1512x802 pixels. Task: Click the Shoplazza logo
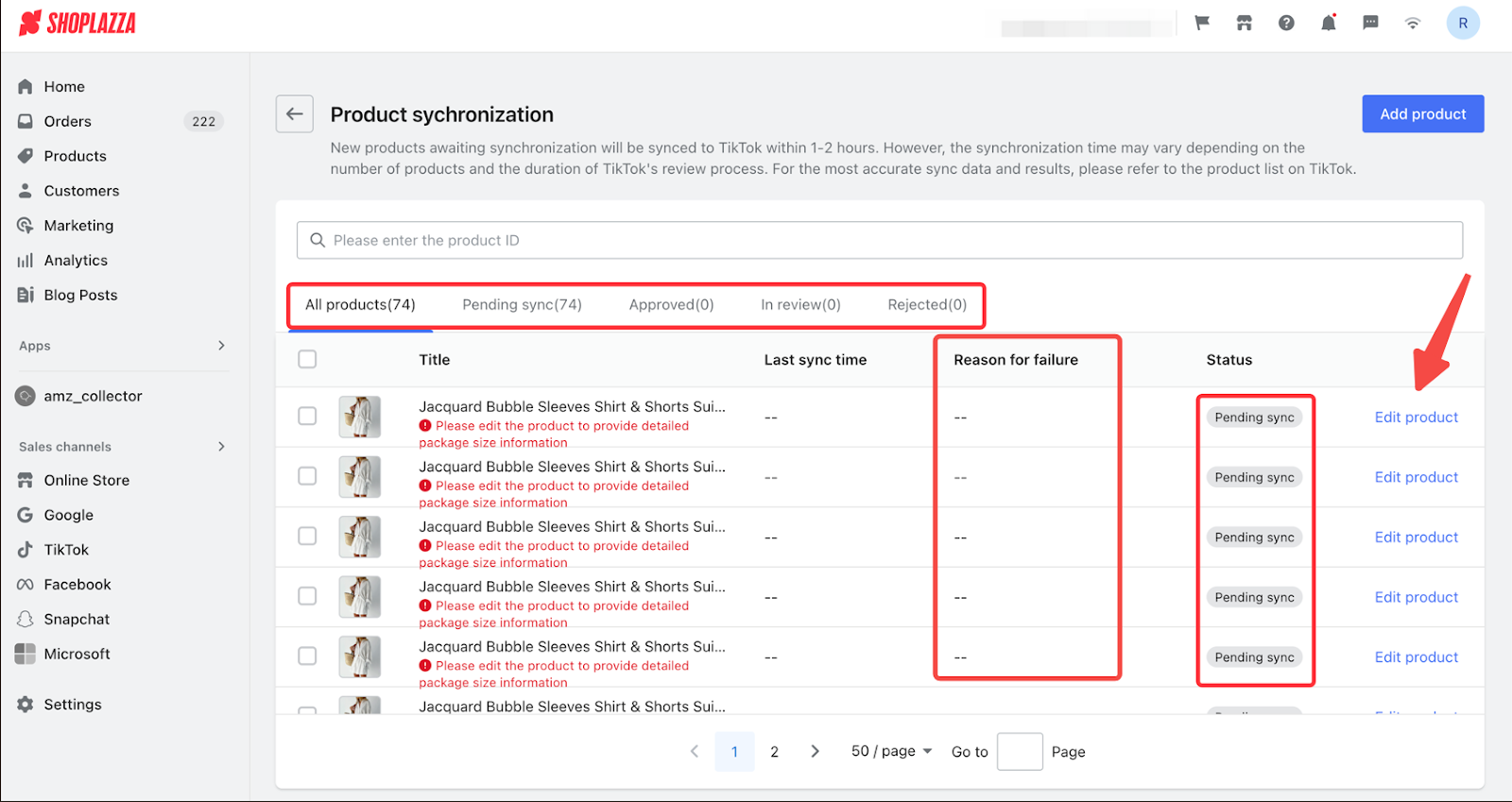[x=77, y=23]
